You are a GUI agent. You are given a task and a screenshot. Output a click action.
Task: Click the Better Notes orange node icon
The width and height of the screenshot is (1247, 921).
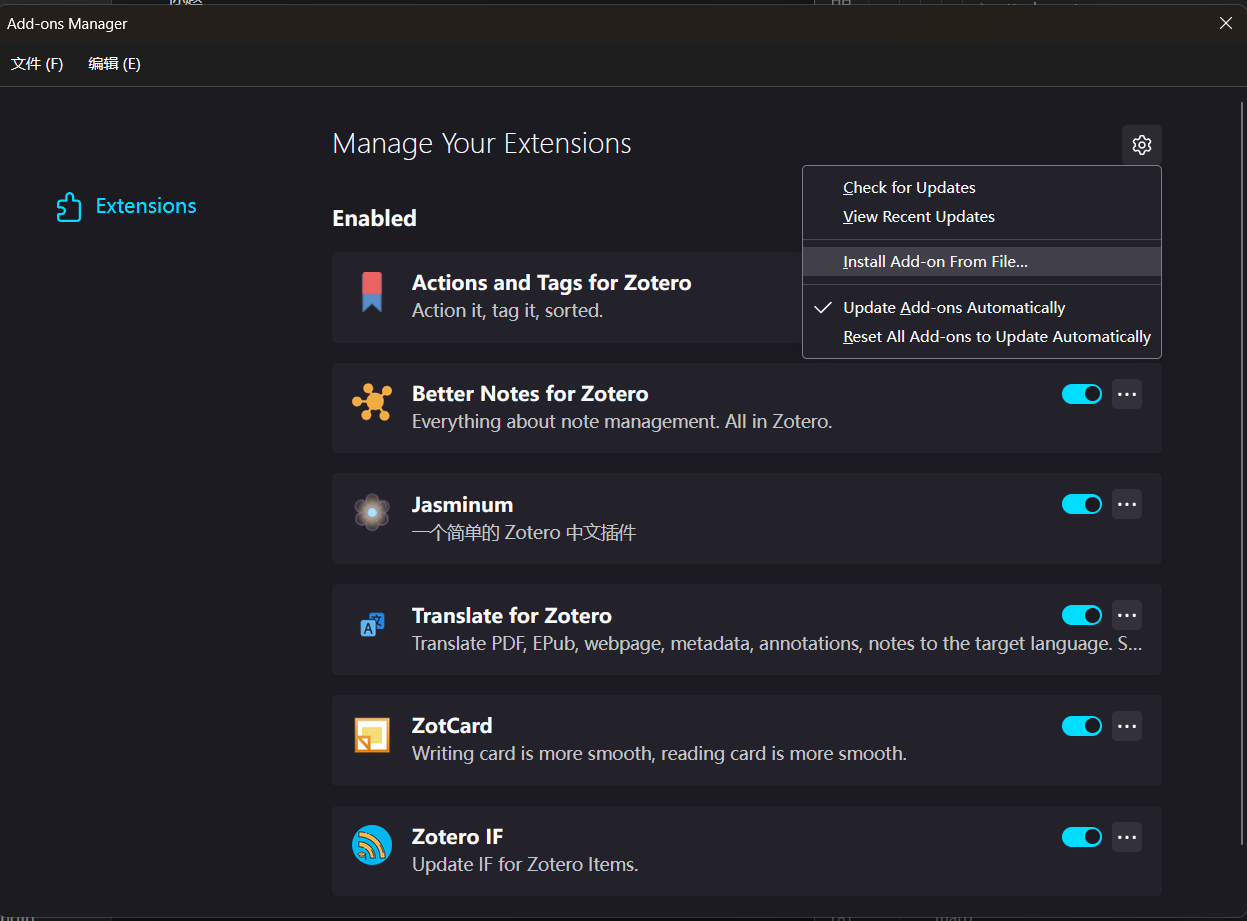point(372,402)
